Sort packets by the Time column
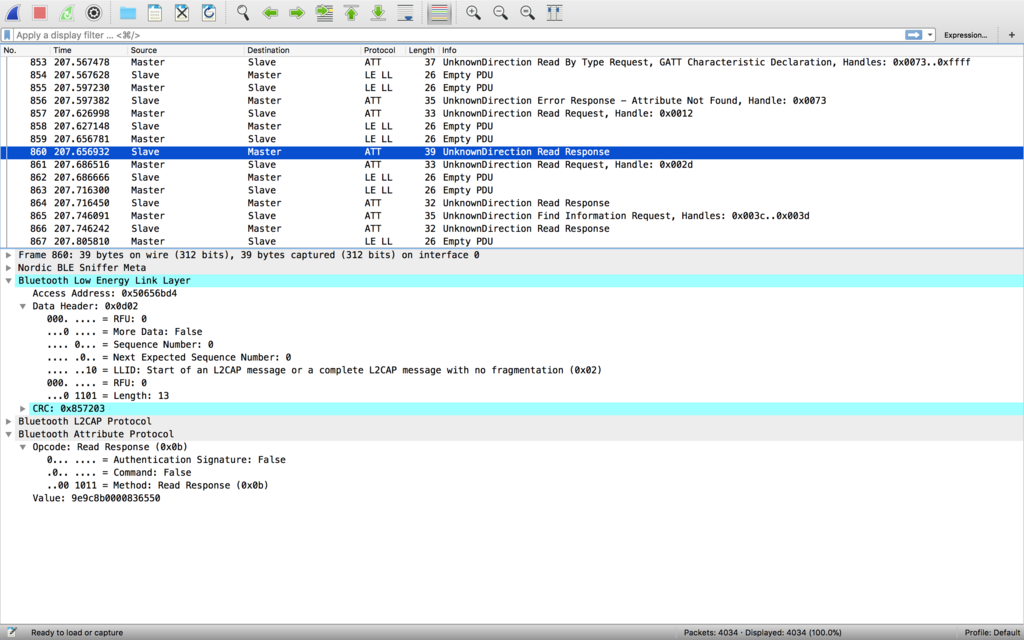This screenshot has width=1024, height=640. pyautogui.click(x=89, y=50)
